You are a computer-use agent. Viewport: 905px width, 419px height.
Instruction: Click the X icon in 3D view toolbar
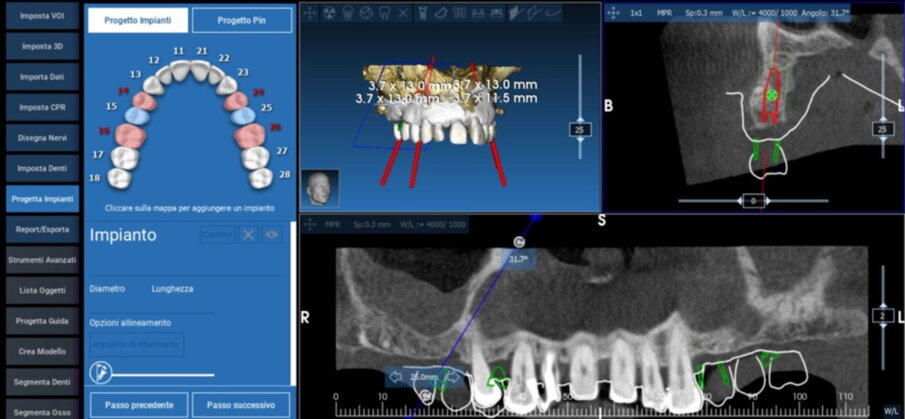402,13
